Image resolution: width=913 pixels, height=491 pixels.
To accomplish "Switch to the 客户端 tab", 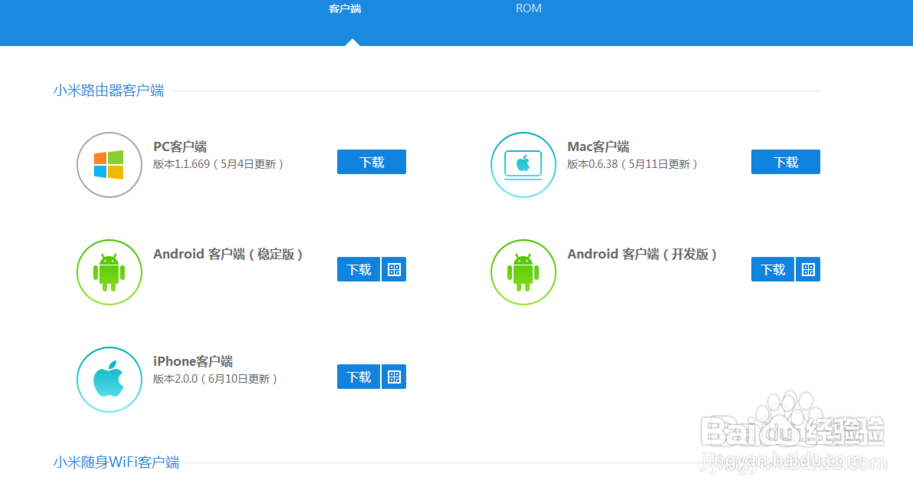I will tap(345, 9).
